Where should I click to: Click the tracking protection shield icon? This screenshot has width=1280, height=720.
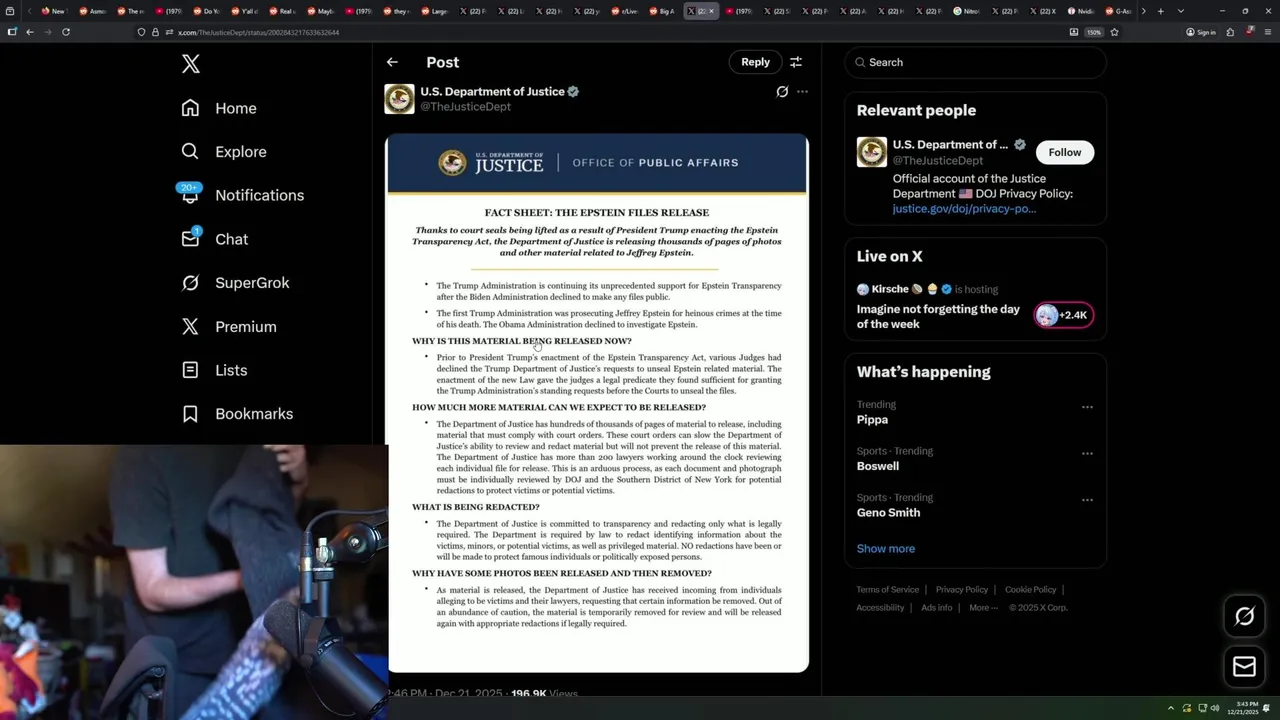point(143,32)
